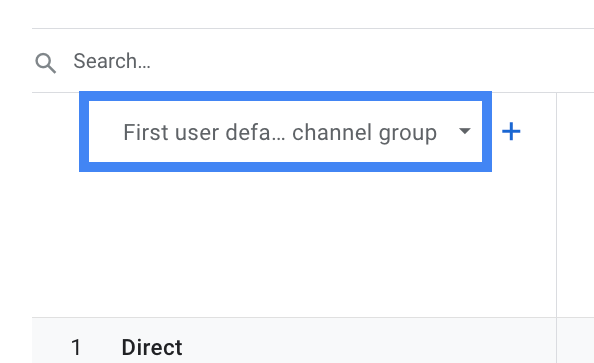Expand the primary dimension selector

tap(285, 131)
